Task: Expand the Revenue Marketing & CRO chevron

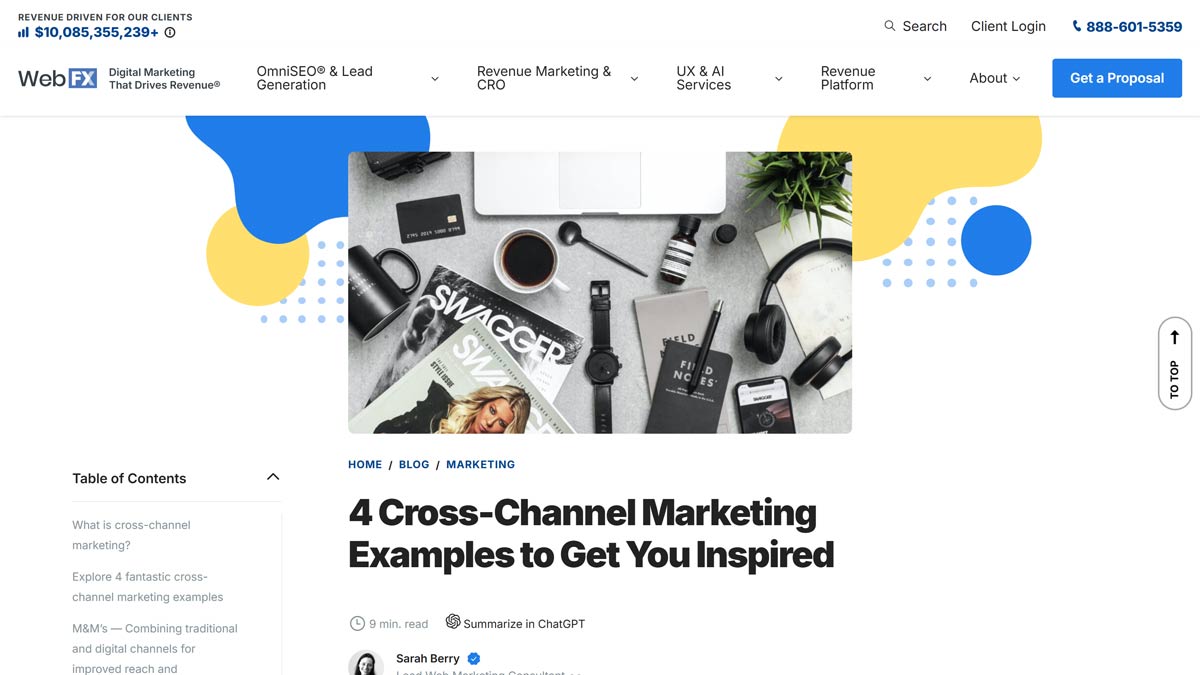Action: click(634, 79)
